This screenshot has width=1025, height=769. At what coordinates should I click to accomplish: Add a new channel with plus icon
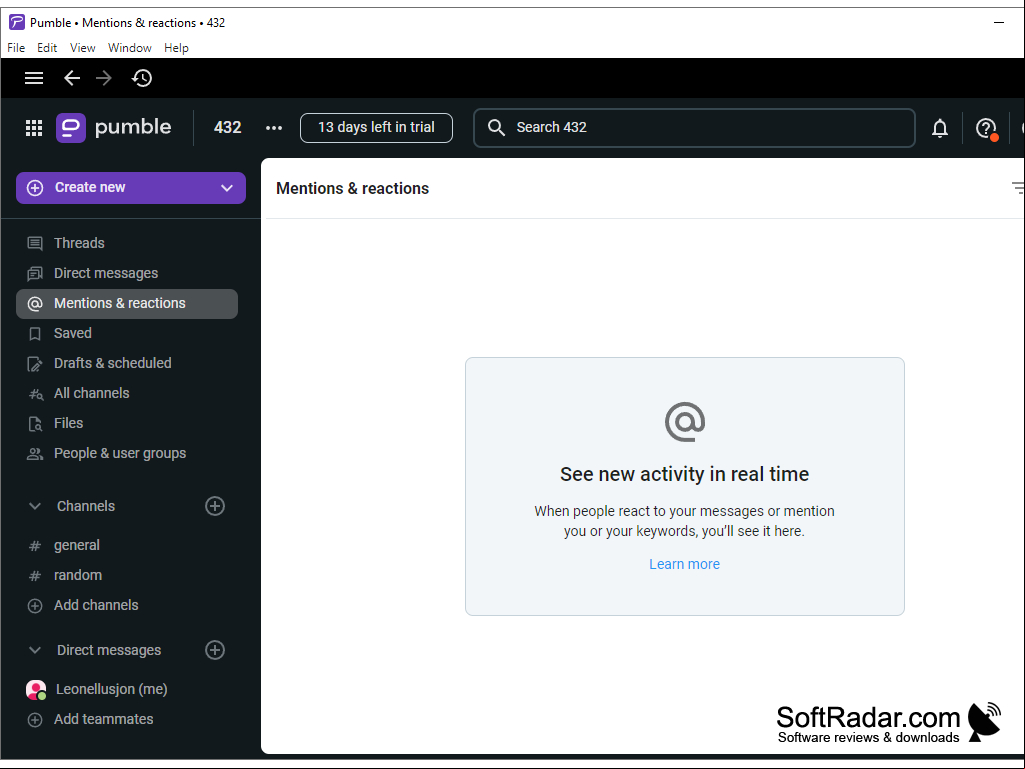[x=215, y=506]
